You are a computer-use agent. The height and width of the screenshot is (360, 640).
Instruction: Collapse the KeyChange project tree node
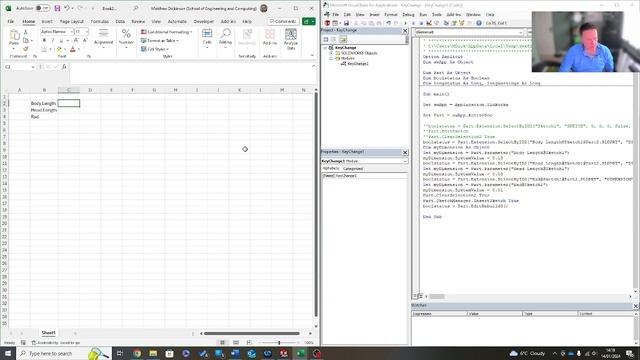point(325,48)
